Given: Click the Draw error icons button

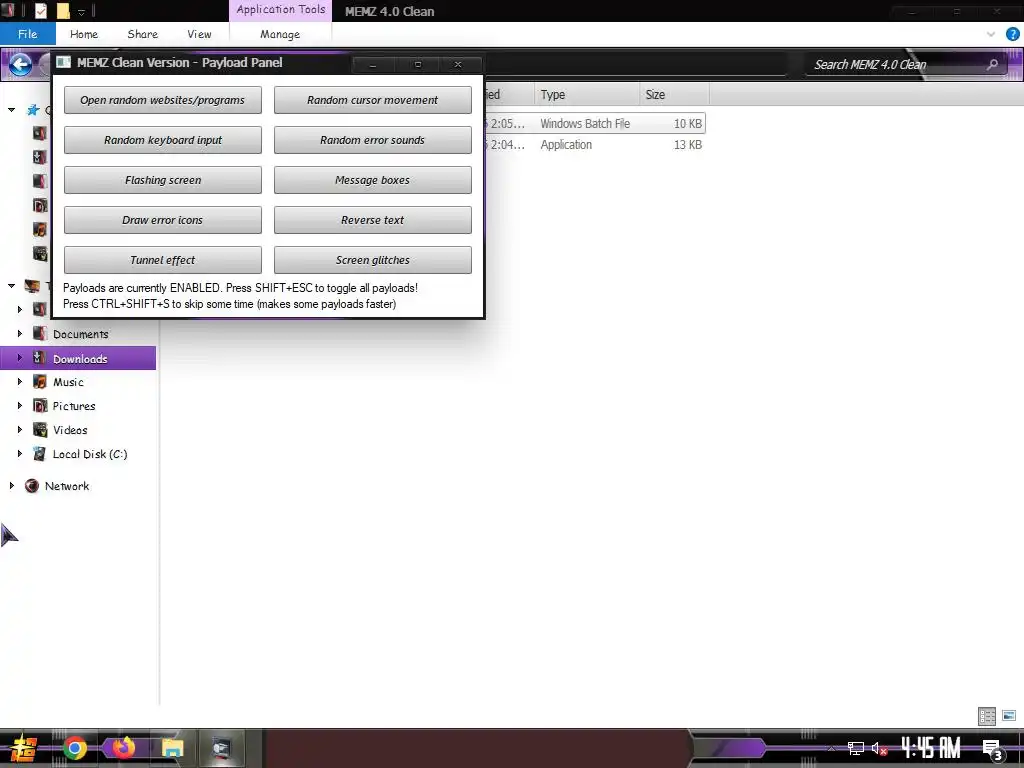Looking at the screenshot, I should click(163, 220).
